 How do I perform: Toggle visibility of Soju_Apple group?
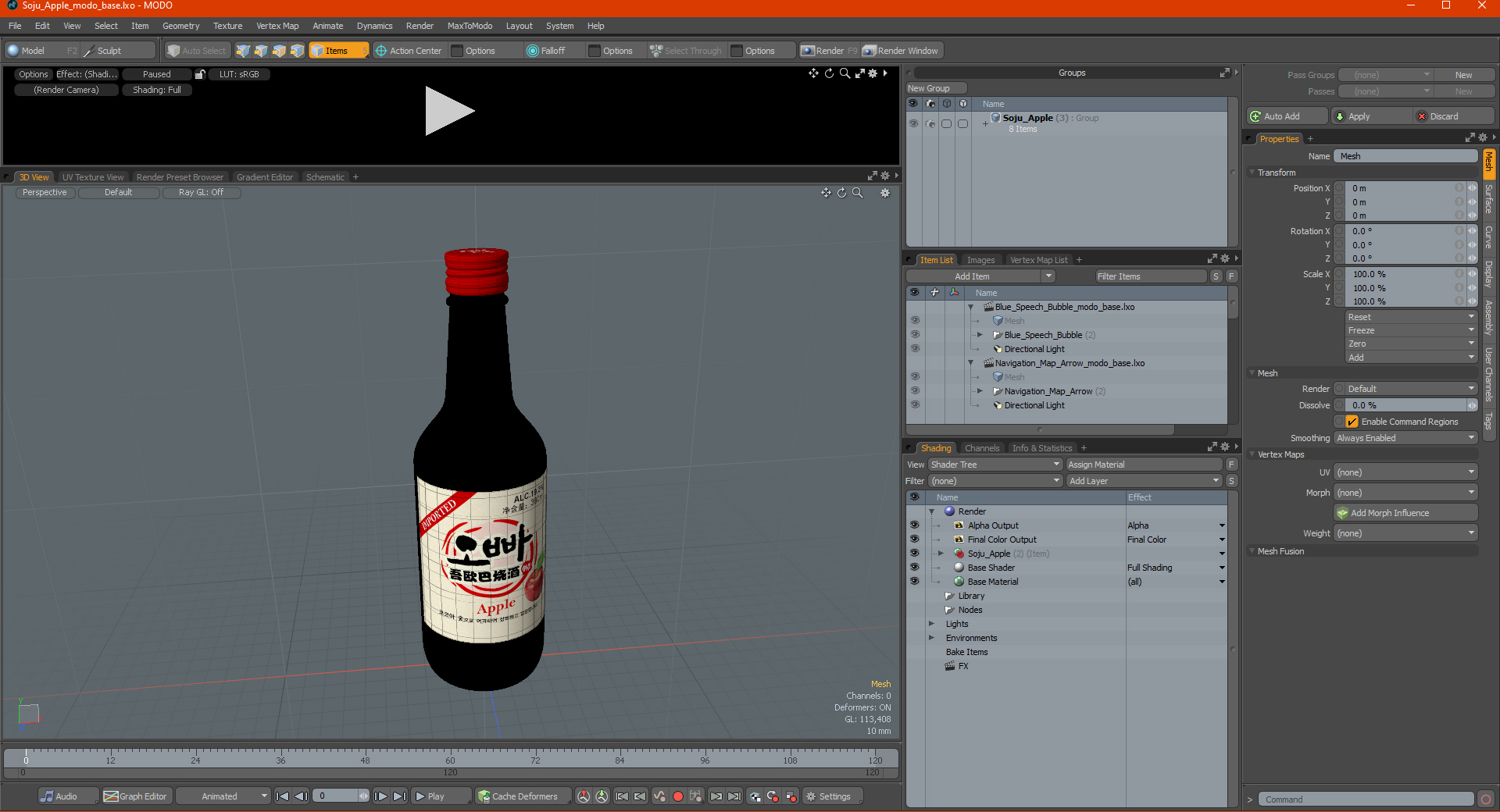point(913,123)
